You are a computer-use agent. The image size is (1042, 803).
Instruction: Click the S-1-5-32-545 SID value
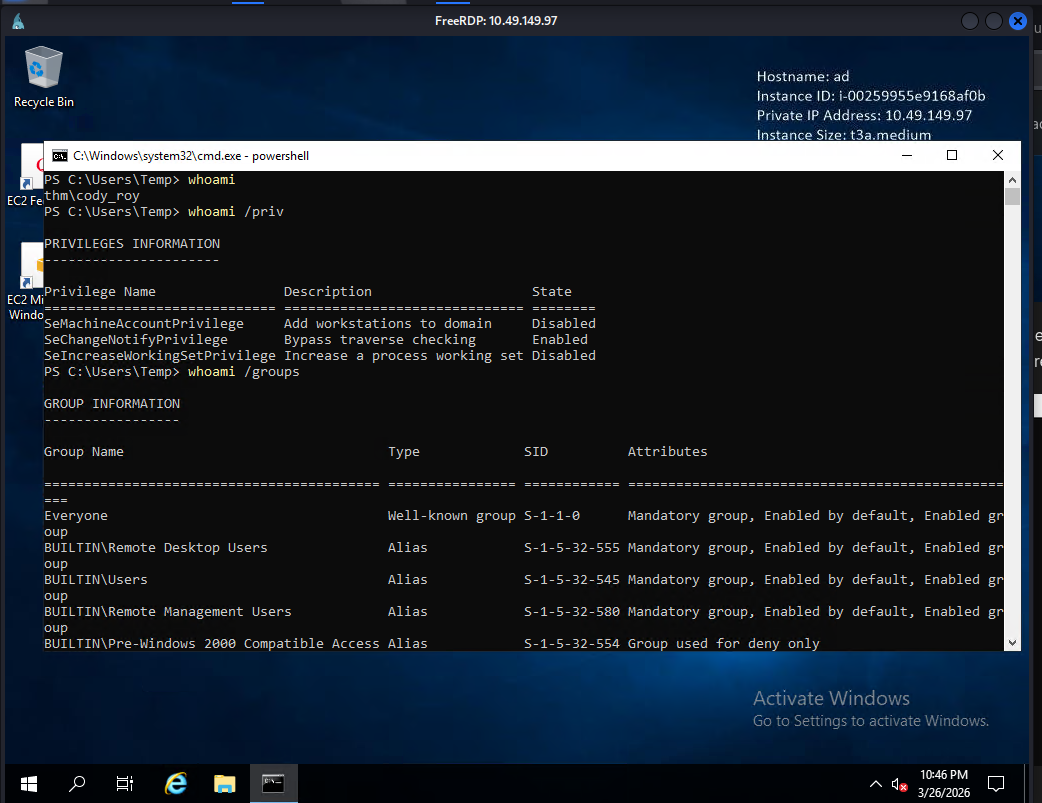572,580
